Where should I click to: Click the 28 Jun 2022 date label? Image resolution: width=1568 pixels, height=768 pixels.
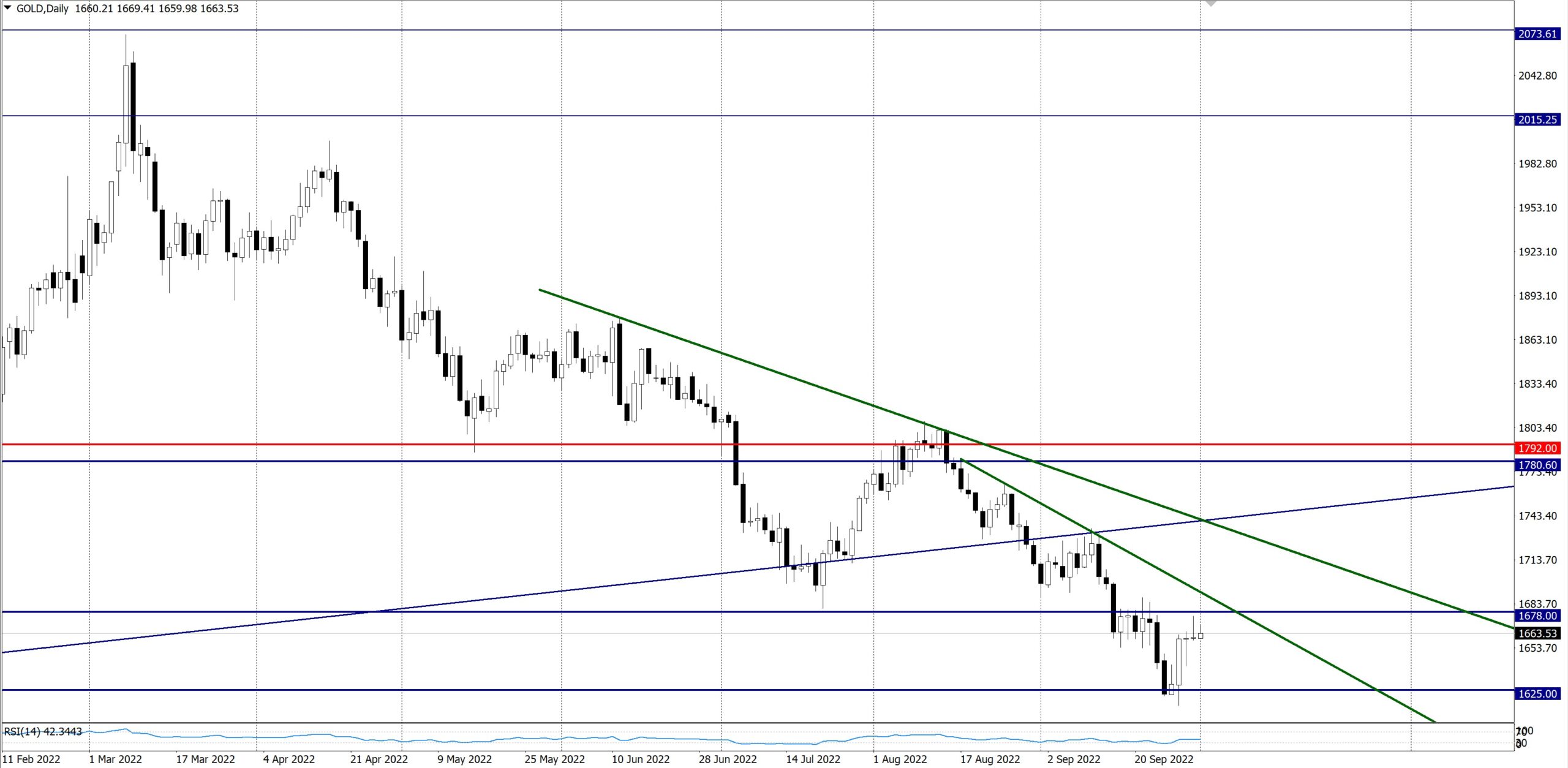coord(728,759)
